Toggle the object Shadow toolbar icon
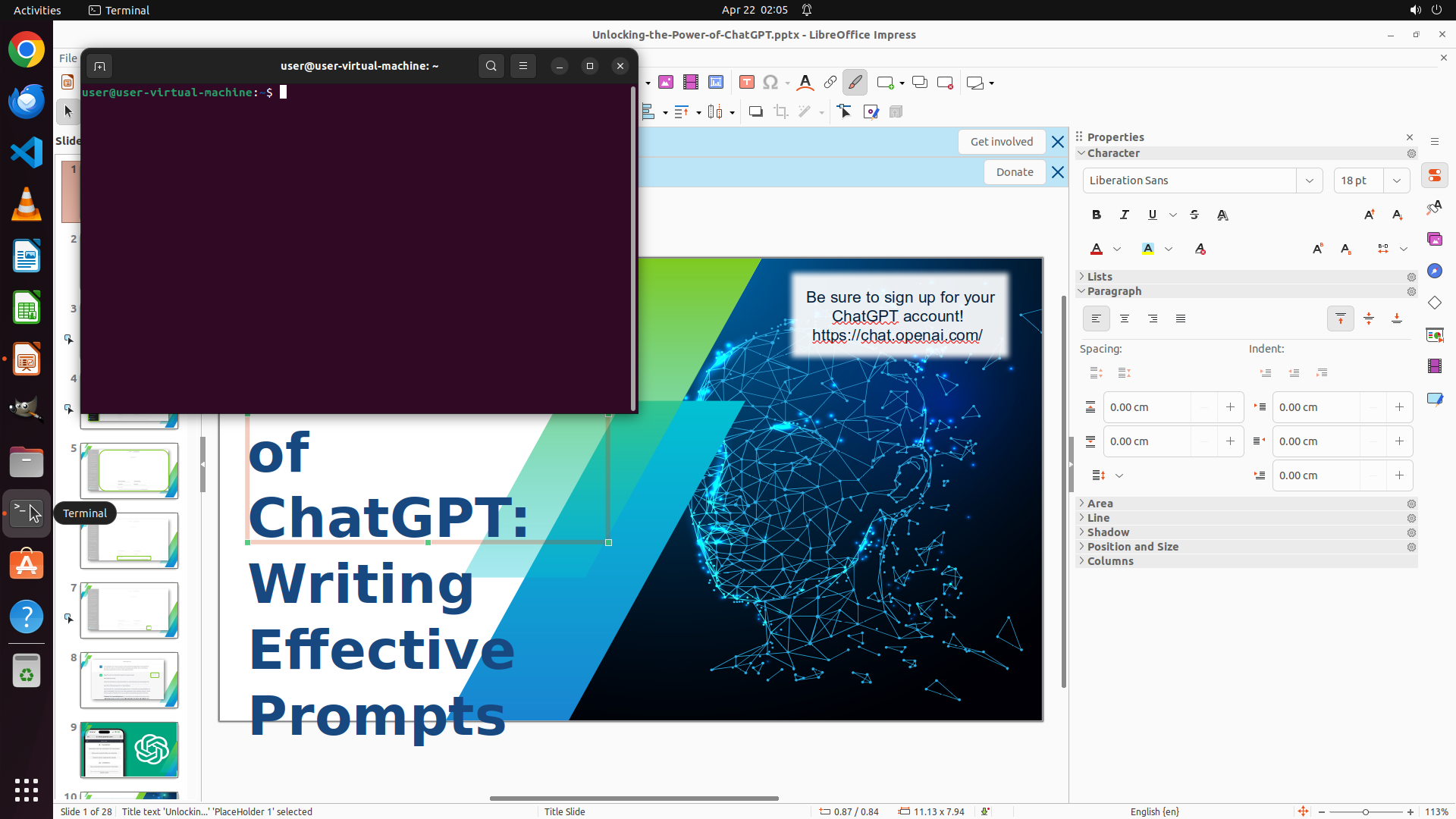Viewport: 1456px width, 819px height. [755, 112]
